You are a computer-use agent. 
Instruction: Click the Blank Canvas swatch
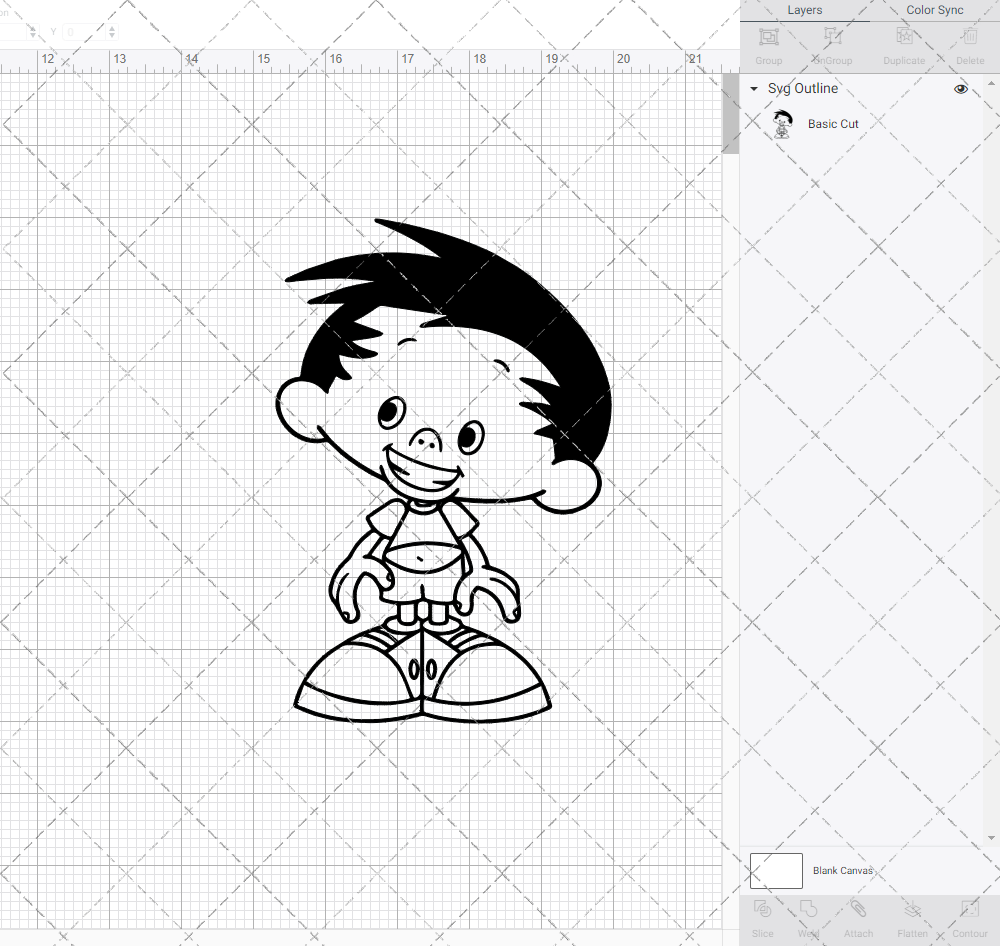click(776, 871)
